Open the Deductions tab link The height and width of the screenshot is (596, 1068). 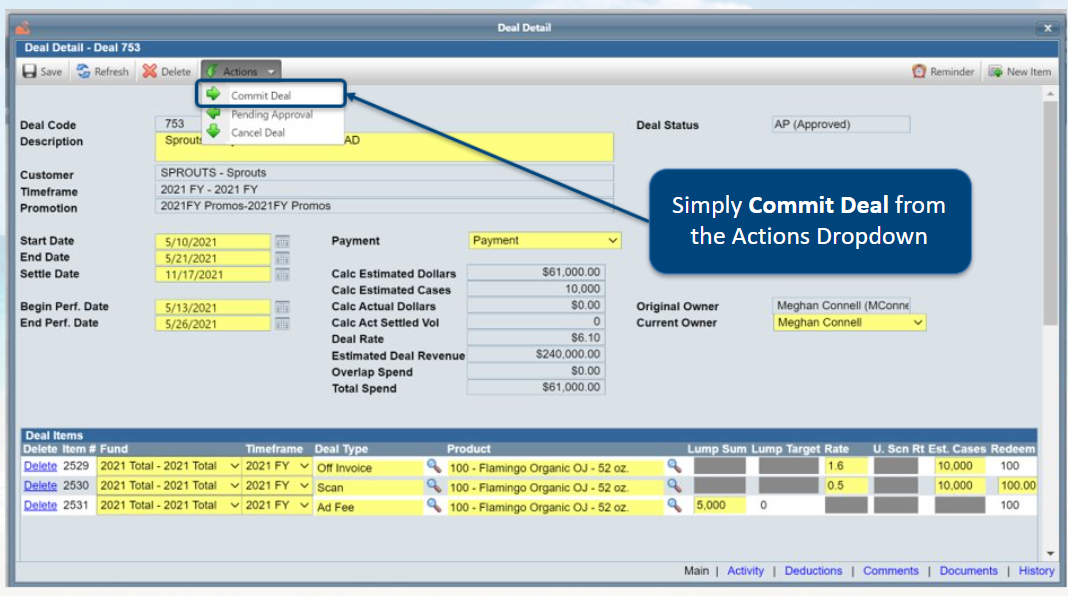(813, 571)
